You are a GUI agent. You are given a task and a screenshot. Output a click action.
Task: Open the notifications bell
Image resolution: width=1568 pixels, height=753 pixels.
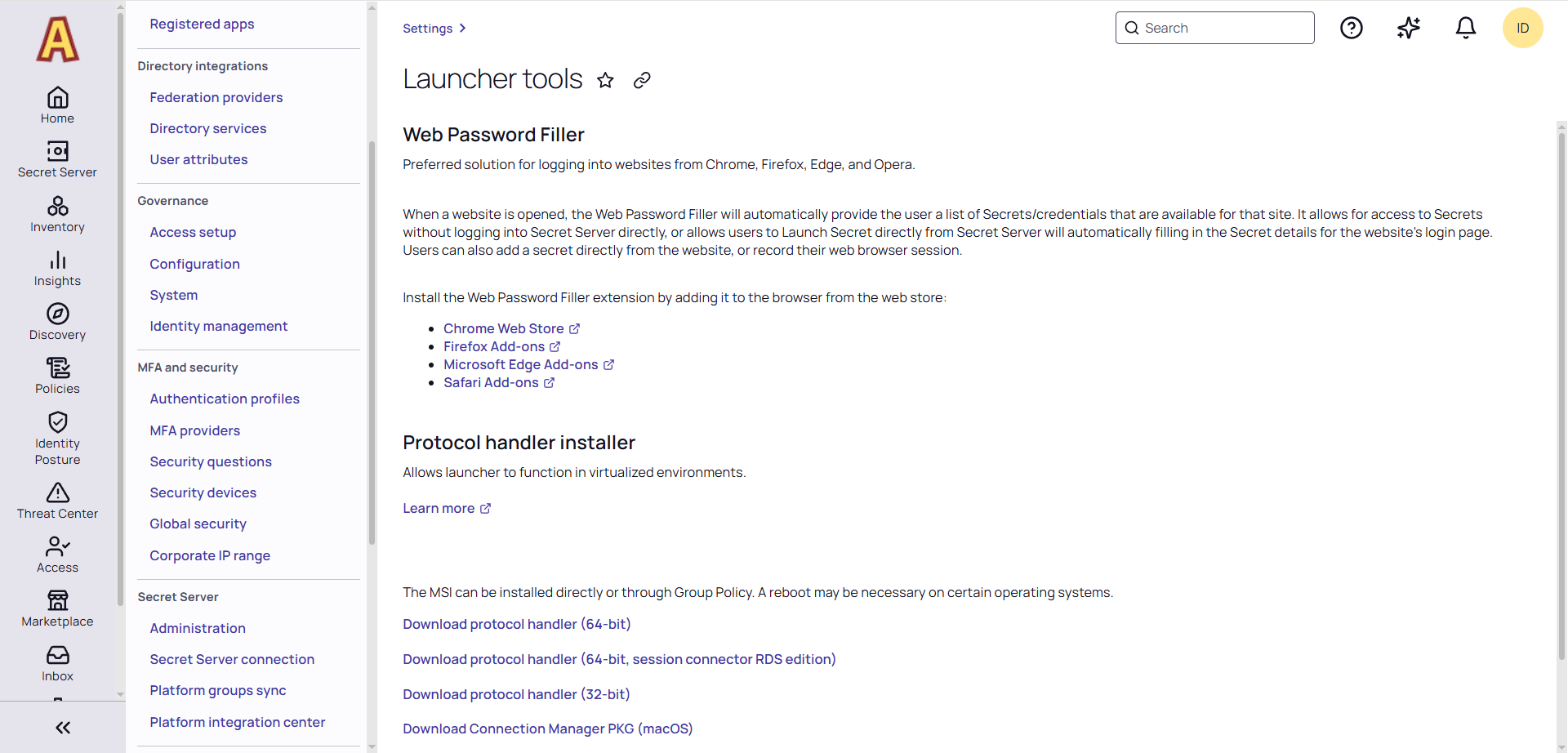1465,28
